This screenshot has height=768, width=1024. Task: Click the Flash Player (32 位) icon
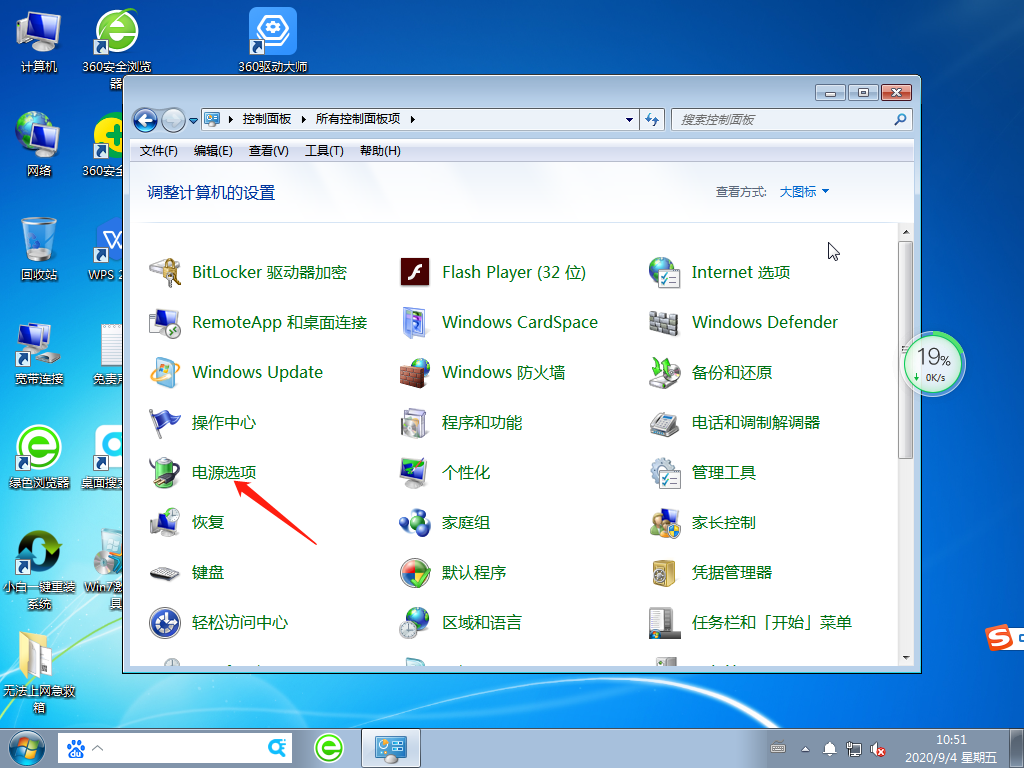tap(415, 272)
